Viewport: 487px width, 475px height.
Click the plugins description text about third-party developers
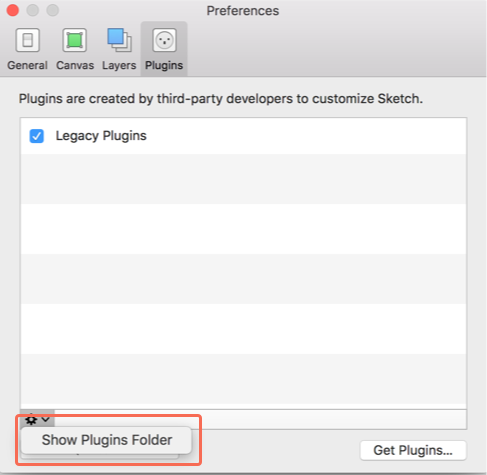pyautogui.click(x=221, y=99)
